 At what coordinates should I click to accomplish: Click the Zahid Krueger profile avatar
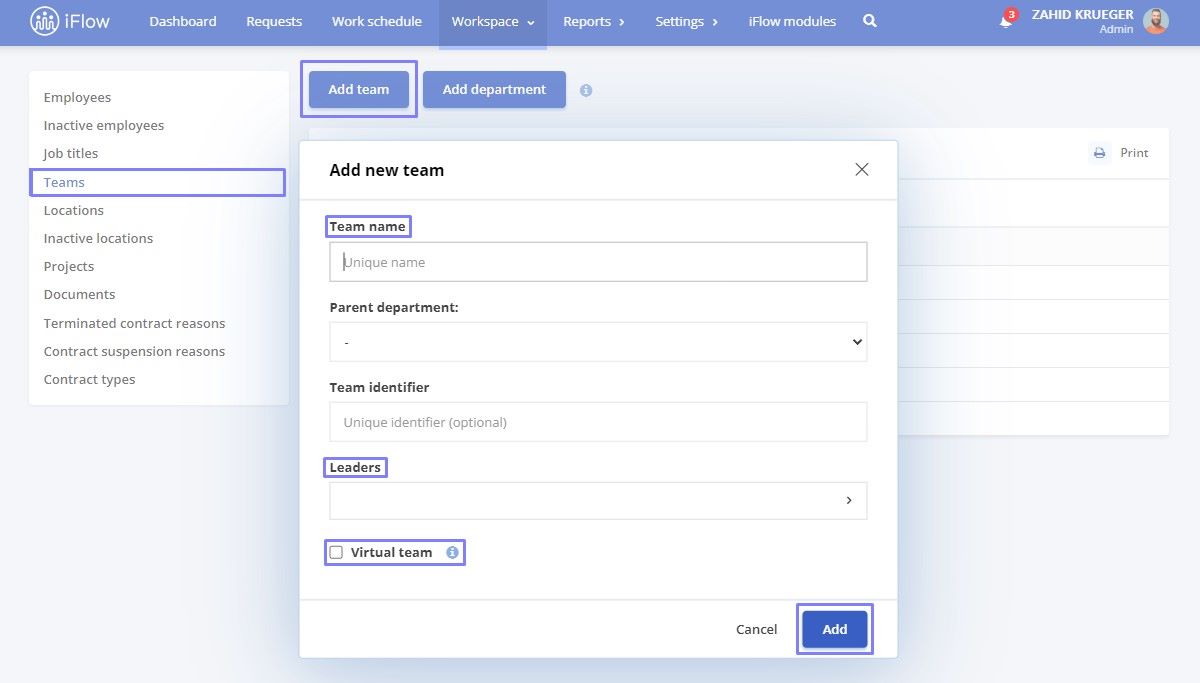(1155, 21)
